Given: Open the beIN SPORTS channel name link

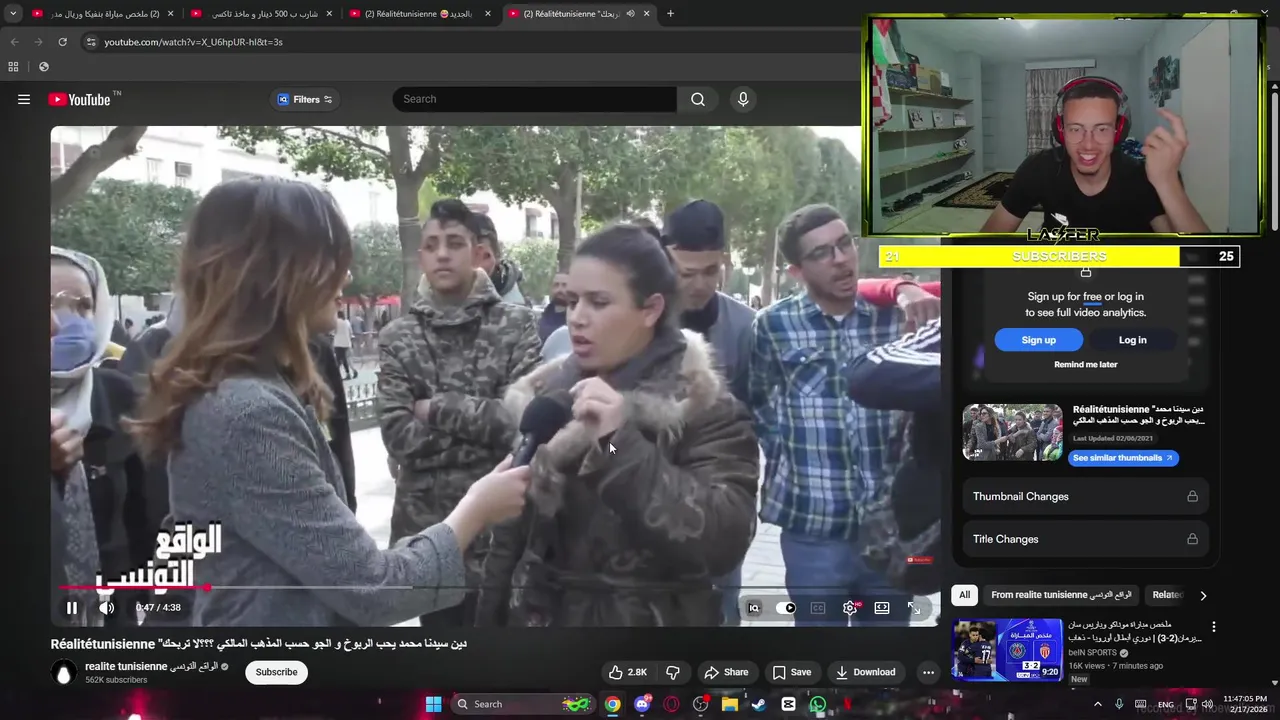Looking at the screenshot, I should tap(1092, 653).
